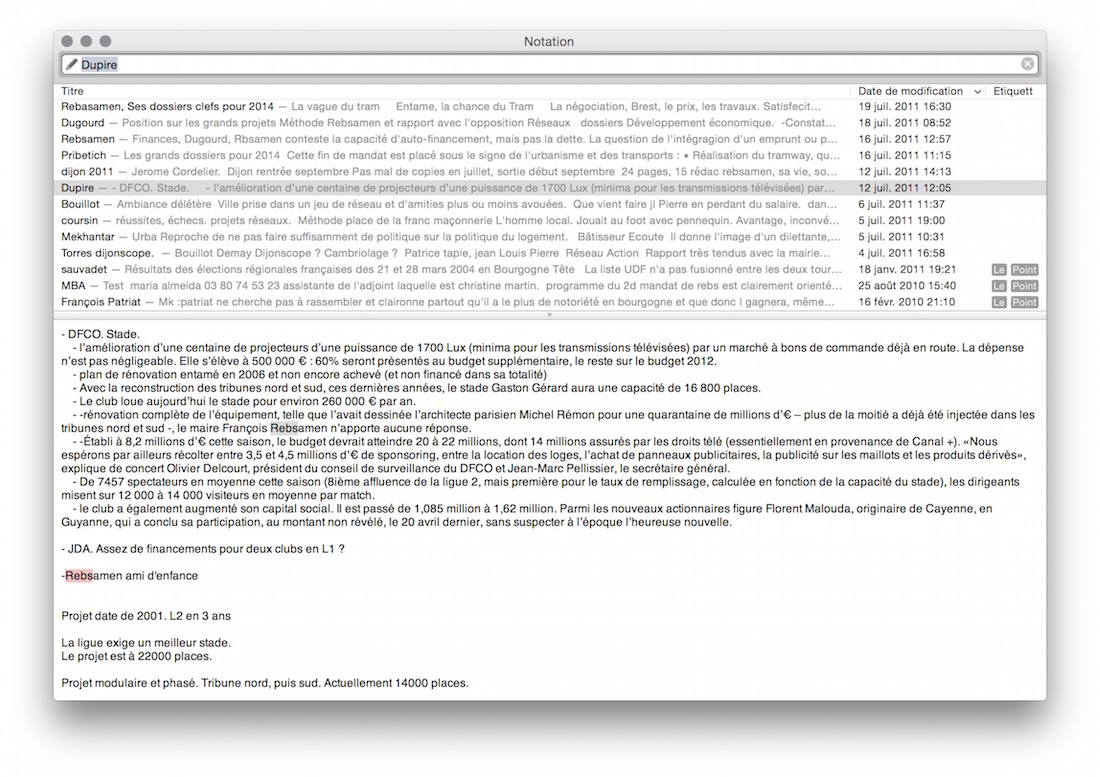1100x777 pixels.
Task: Click the date 12 juil. 2011 12:05
Action: (905, 188)
